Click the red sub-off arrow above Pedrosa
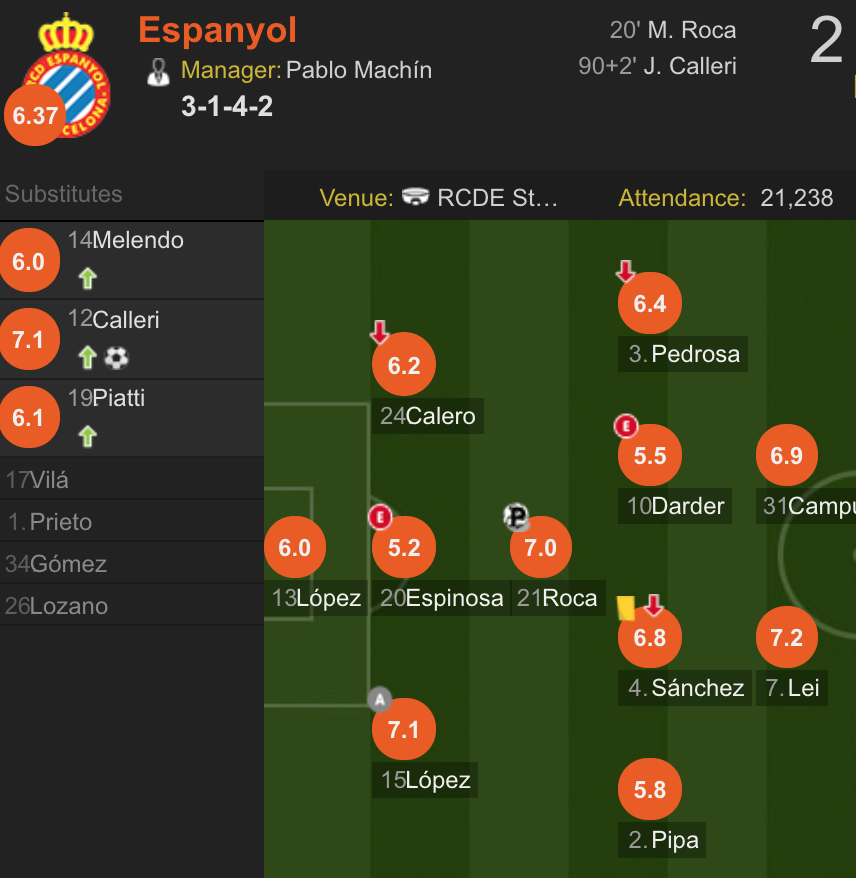 pos(625,271)
